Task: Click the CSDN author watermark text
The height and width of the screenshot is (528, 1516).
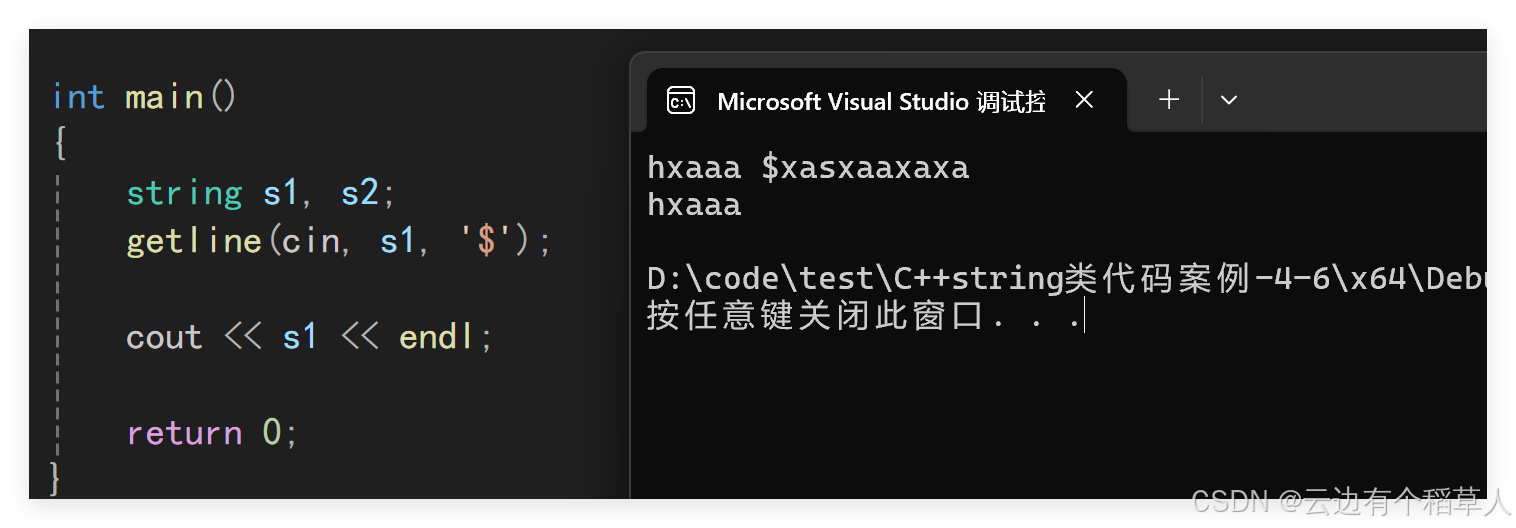Action: click(x=1348, y=500)
